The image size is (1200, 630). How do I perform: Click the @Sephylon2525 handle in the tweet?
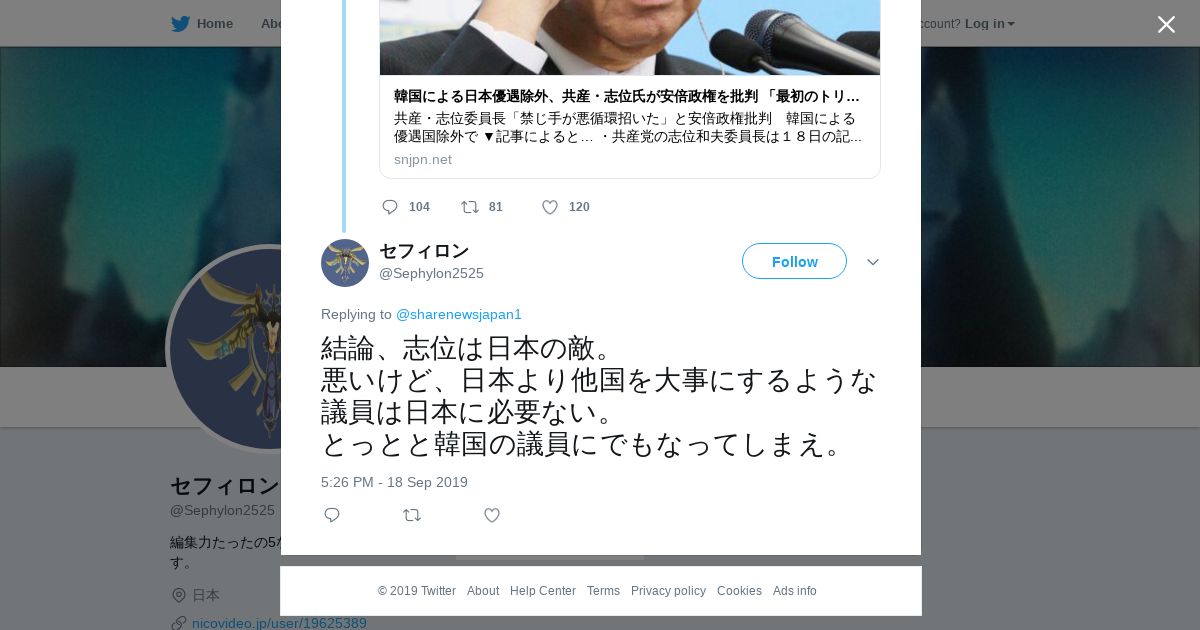[x=431, y=273]
